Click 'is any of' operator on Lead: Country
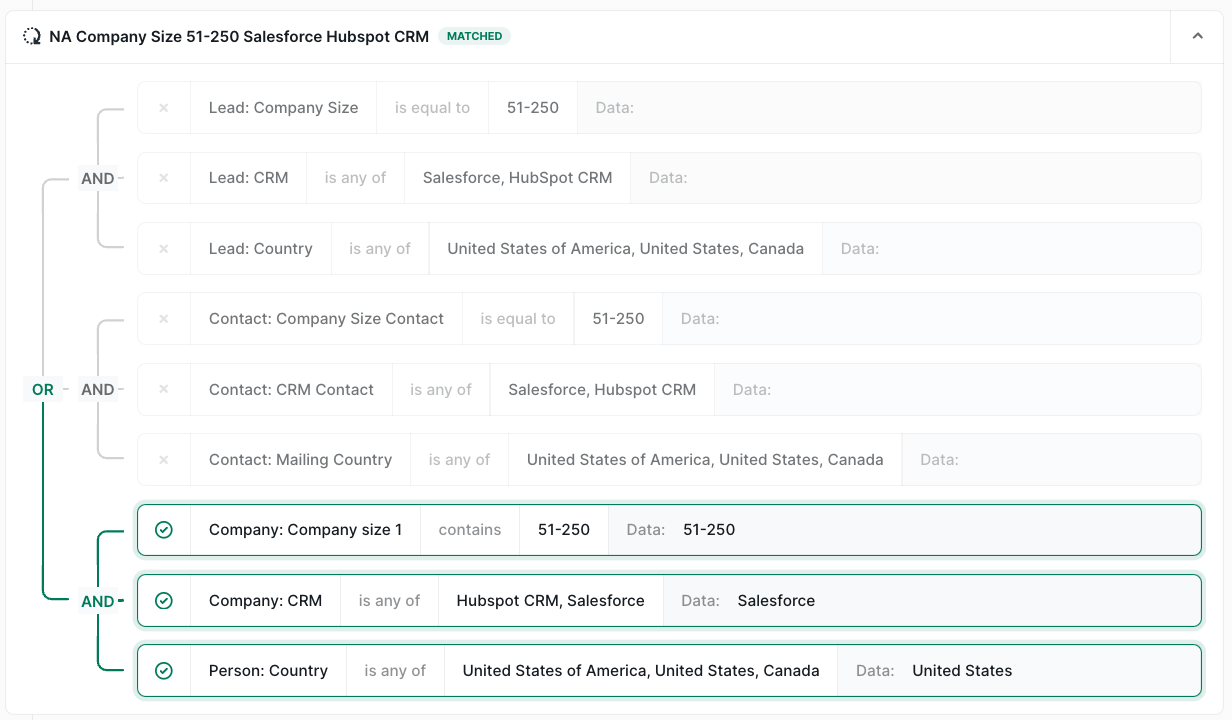The height and width of the screenshot is (720, 1232). tap(379, 249)
